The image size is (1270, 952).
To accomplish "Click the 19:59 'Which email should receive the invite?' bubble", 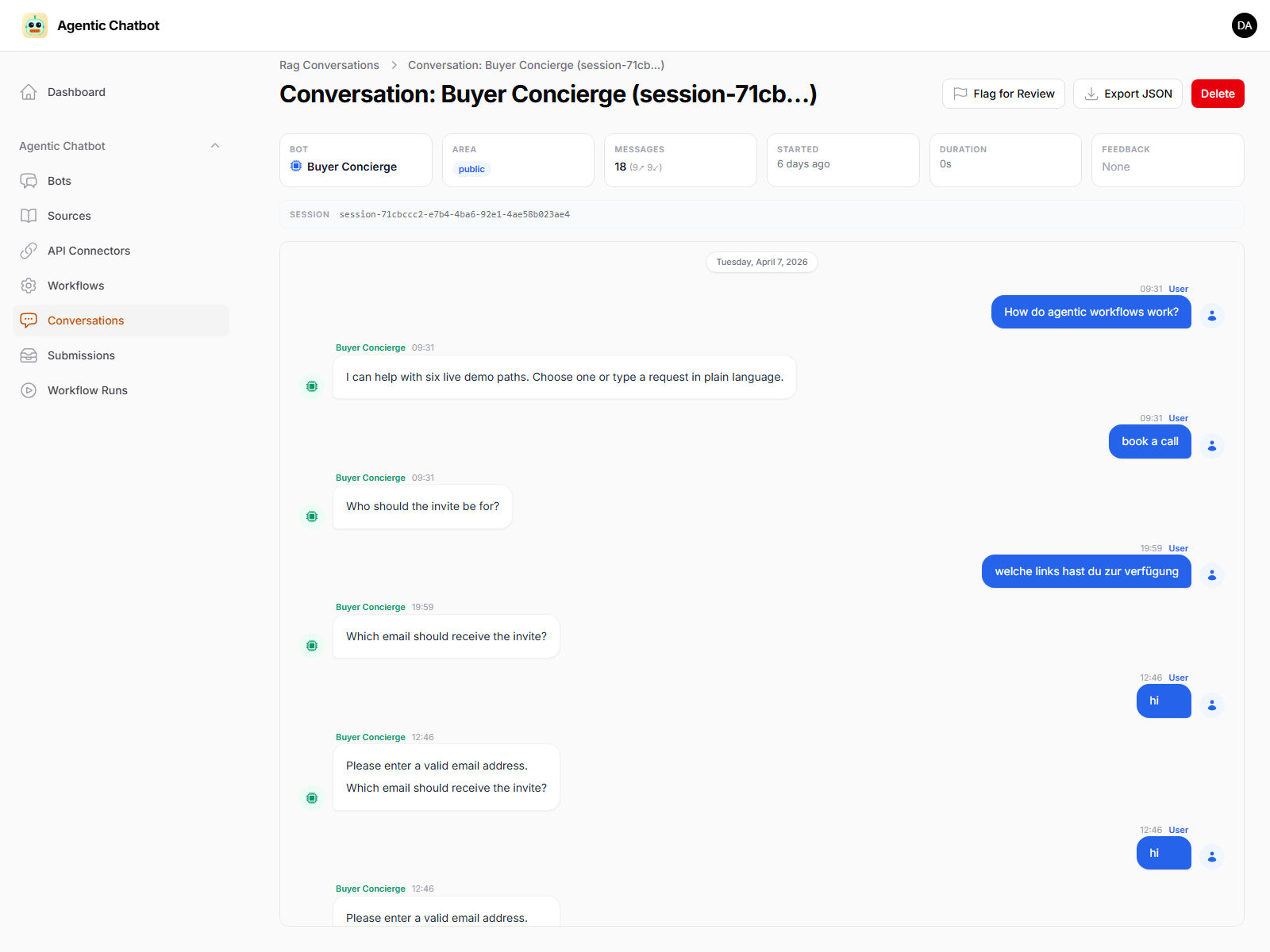I will (x=447, y=636).
